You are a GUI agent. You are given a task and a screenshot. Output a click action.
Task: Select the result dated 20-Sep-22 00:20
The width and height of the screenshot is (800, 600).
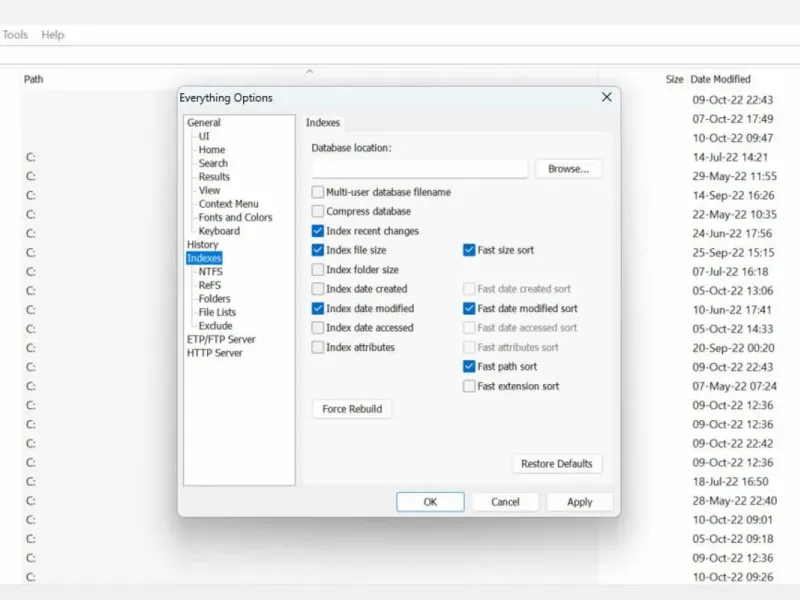click(x=733, y=348)
